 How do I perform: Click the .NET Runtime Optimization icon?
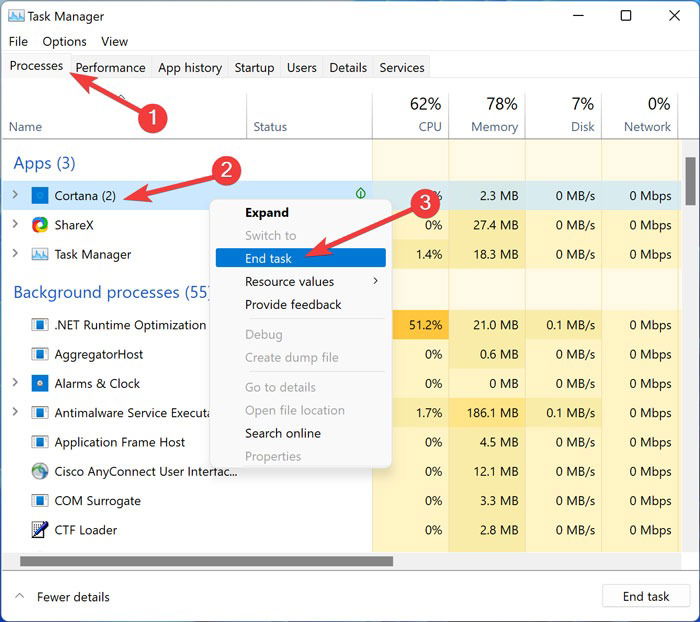pyautogui.click(x=40, y=325)
